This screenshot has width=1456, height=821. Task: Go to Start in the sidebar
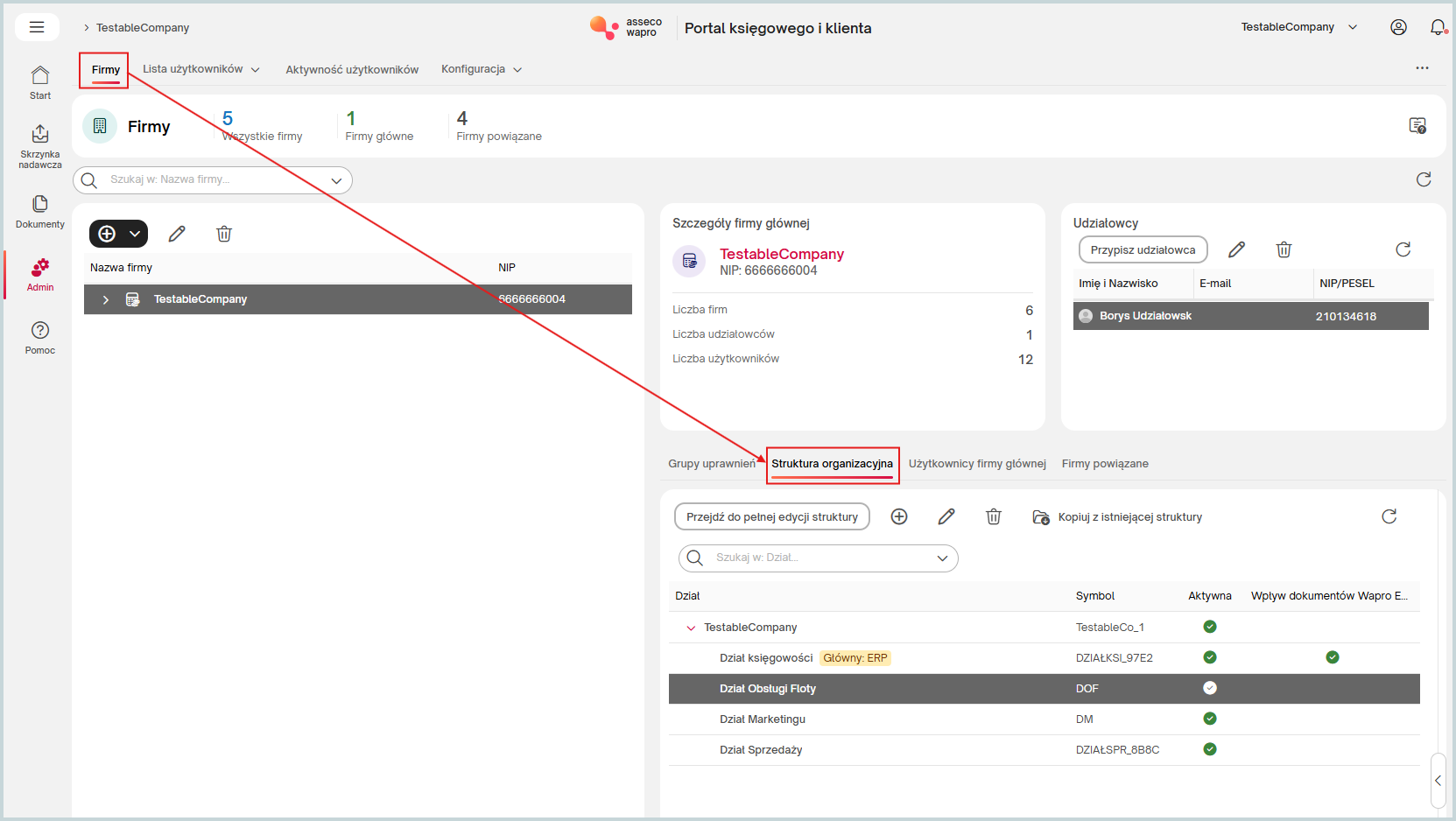tap(40, 83)
